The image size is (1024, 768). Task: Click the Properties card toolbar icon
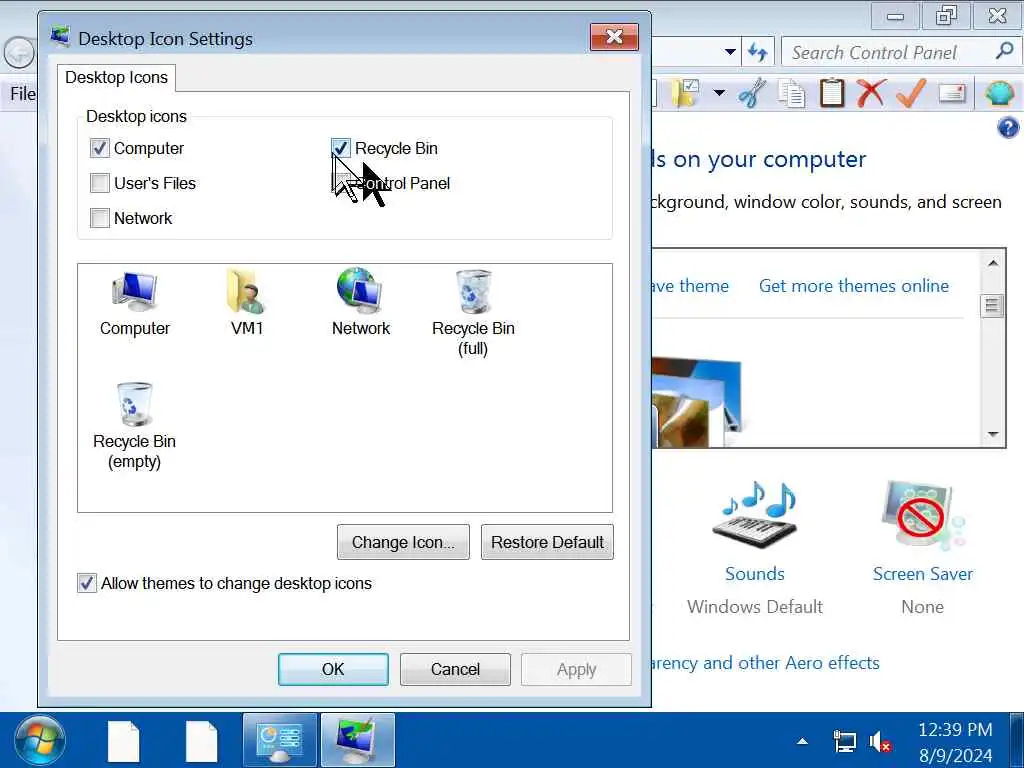952,93
